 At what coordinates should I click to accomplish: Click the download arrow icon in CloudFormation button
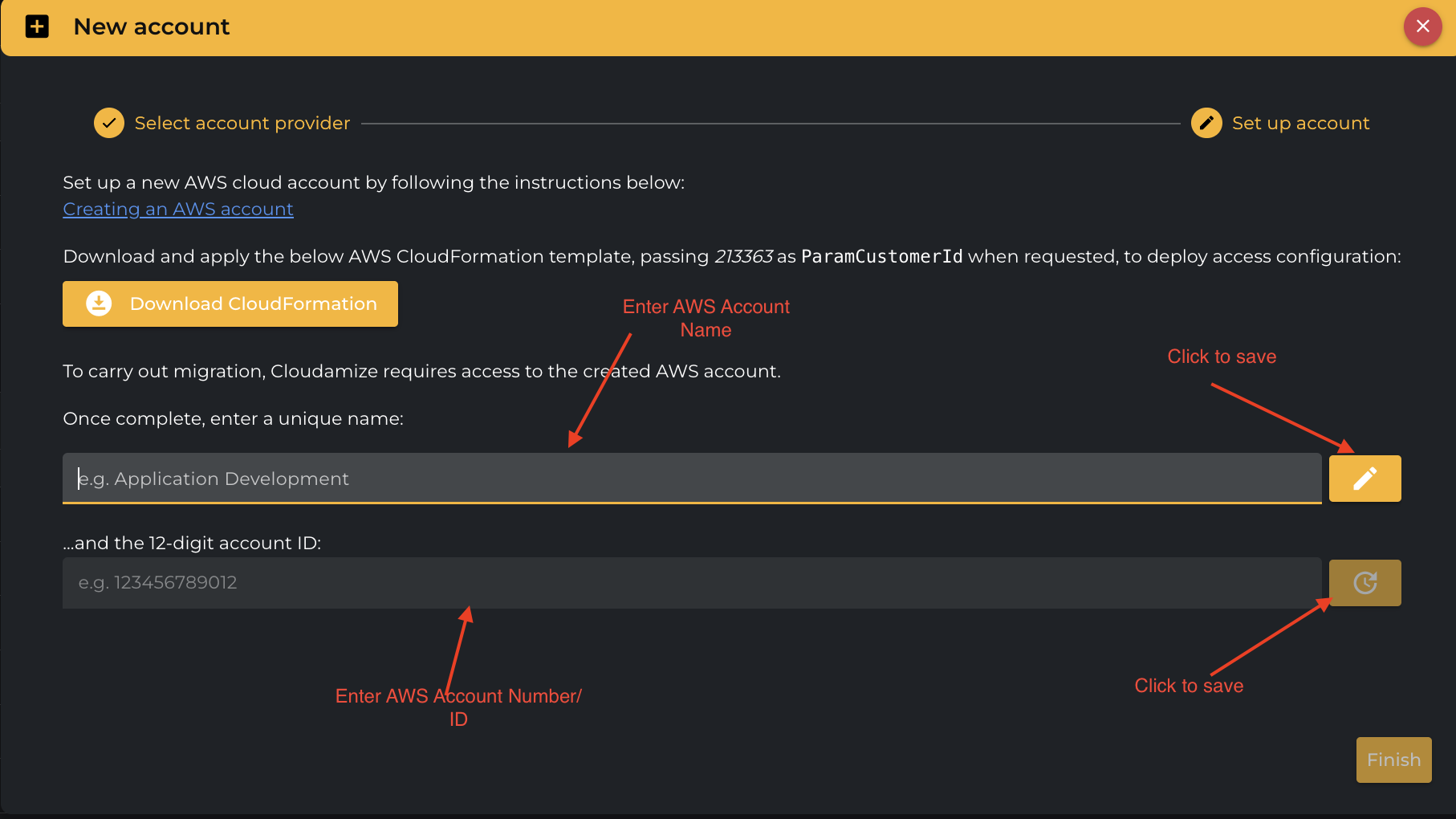coord(99,304)
